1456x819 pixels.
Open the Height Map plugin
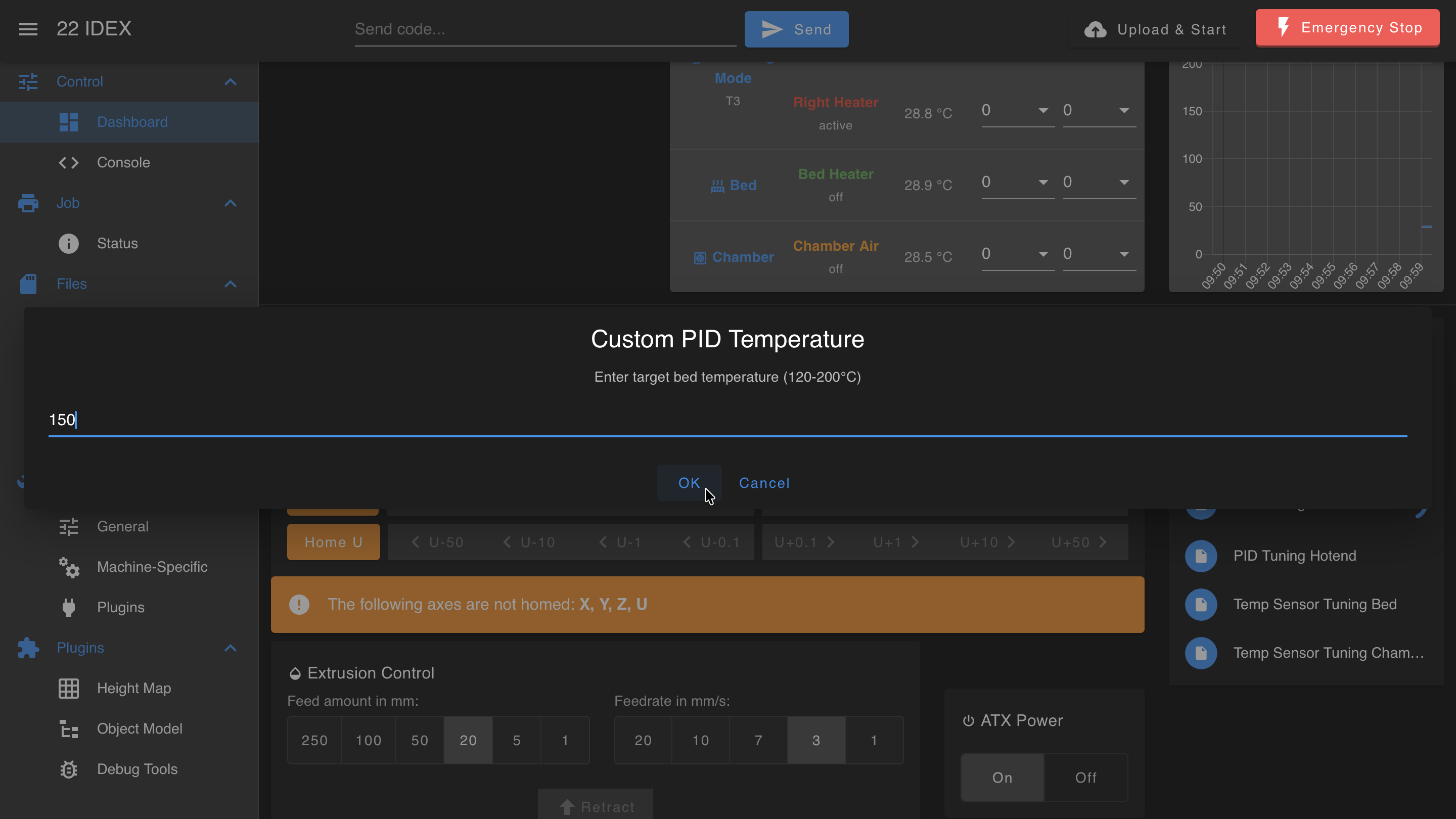129,689
